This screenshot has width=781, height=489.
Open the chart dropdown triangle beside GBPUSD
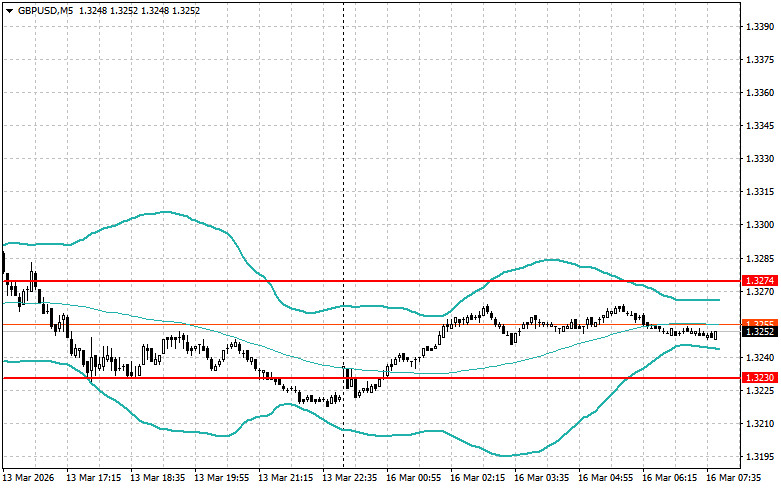click(x=9, y=10)
